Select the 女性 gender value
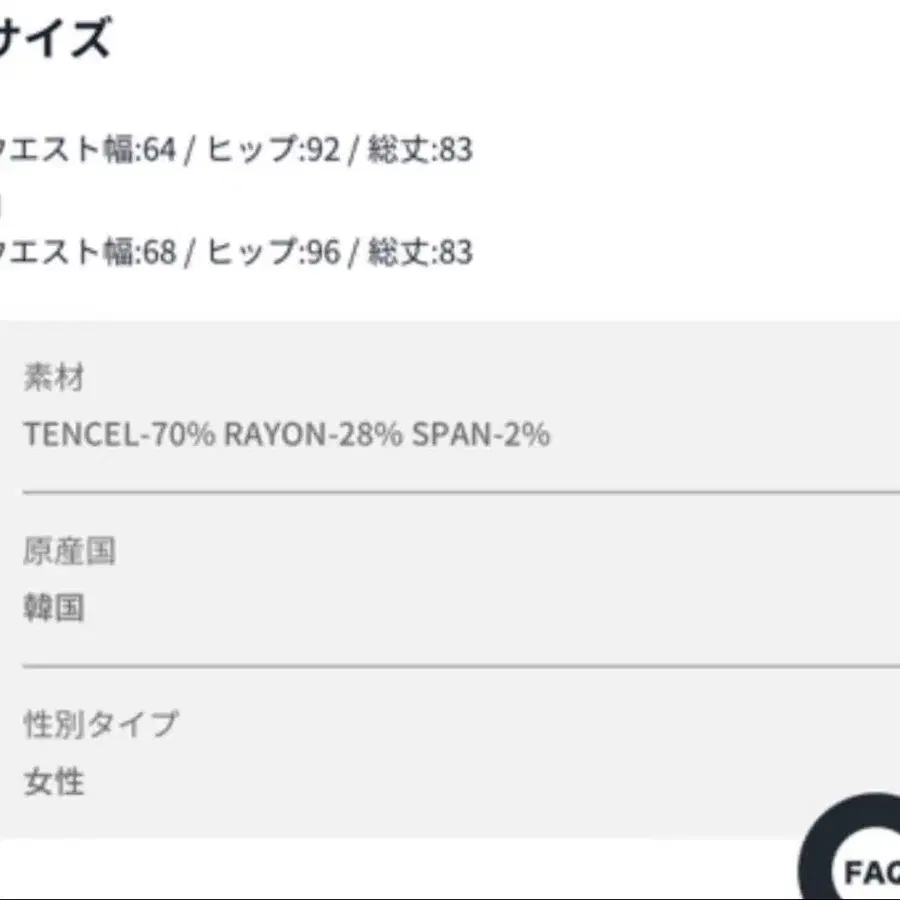The image size is (900, 900). (x=54, y=781)
